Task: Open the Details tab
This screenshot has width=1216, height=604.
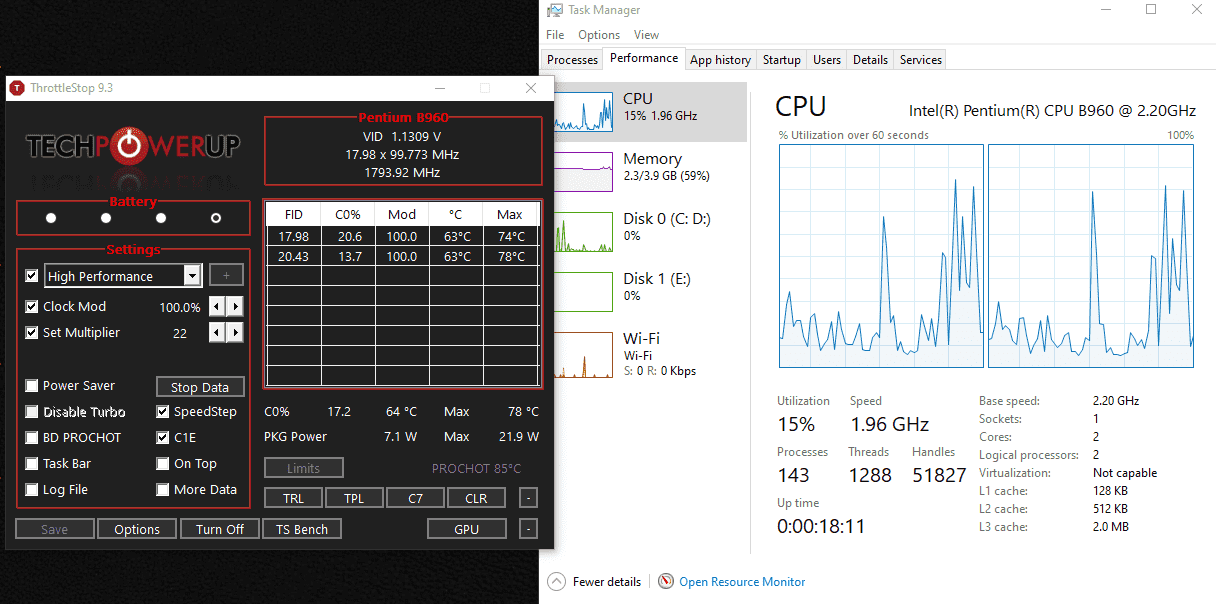Action: coord(870,60)
